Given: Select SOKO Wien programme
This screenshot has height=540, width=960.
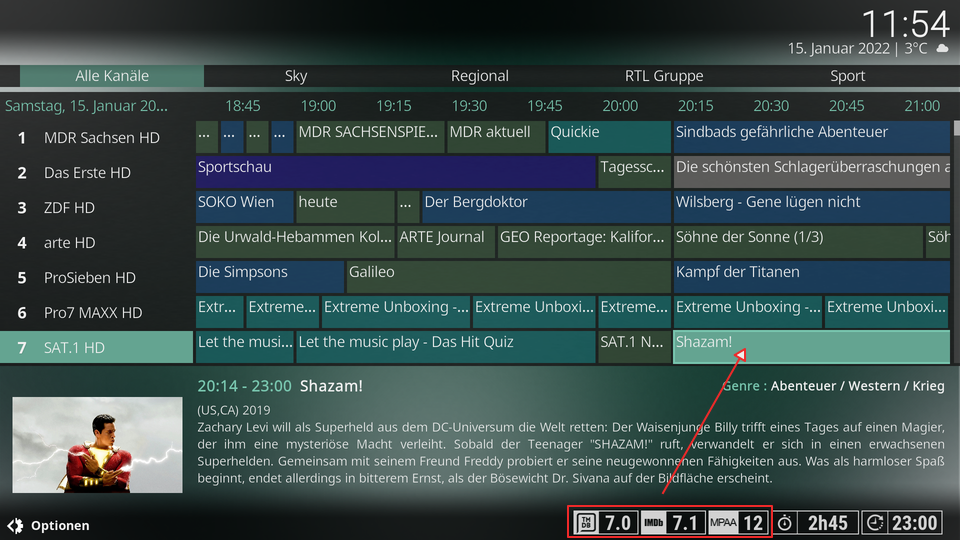Looking at the screenshot, I should pyautogui.click(x=244, y=207).
